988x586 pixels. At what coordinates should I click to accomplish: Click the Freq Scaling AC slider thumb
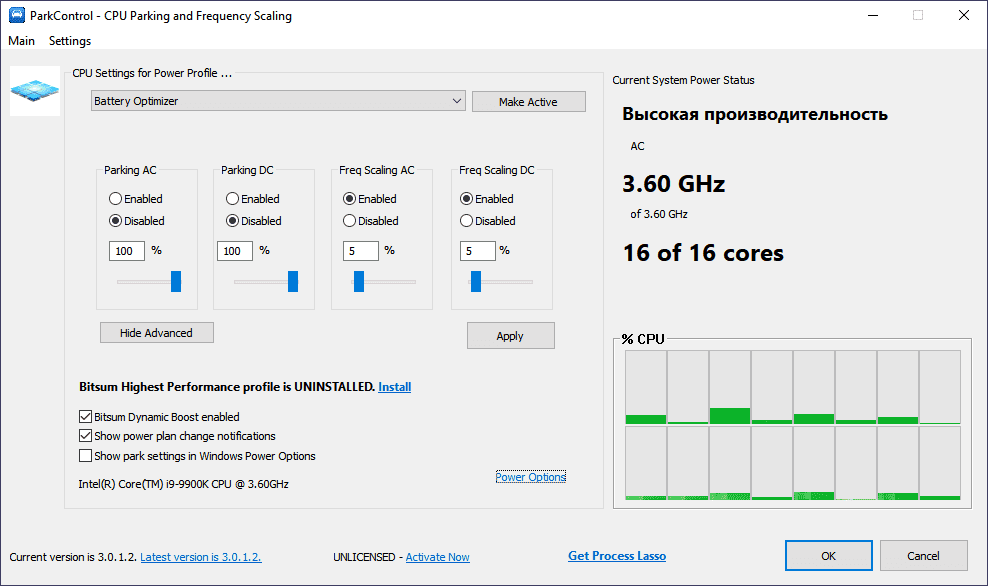click(x=359, y=281)
